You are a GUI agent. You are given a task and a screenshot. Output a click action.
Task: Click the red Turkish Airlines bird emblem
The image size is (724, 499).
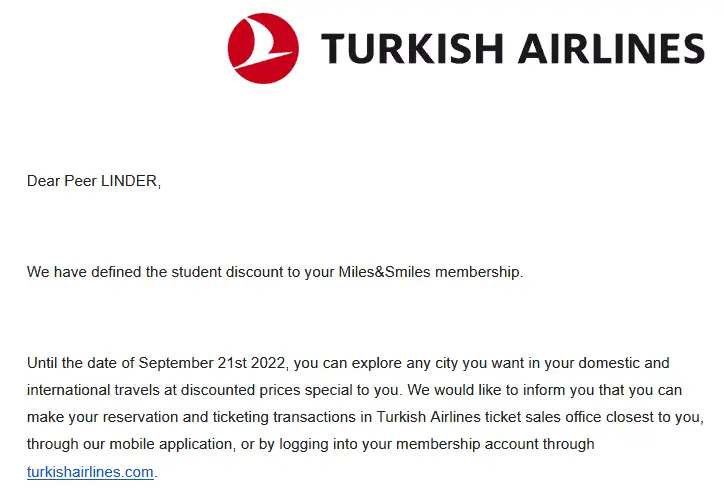263,48
